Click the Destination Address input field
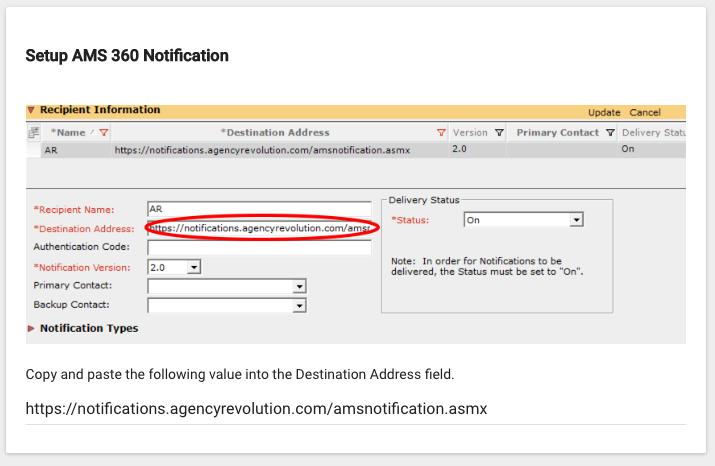The width and height of the screenshot is (715, 466). point(259,228)
